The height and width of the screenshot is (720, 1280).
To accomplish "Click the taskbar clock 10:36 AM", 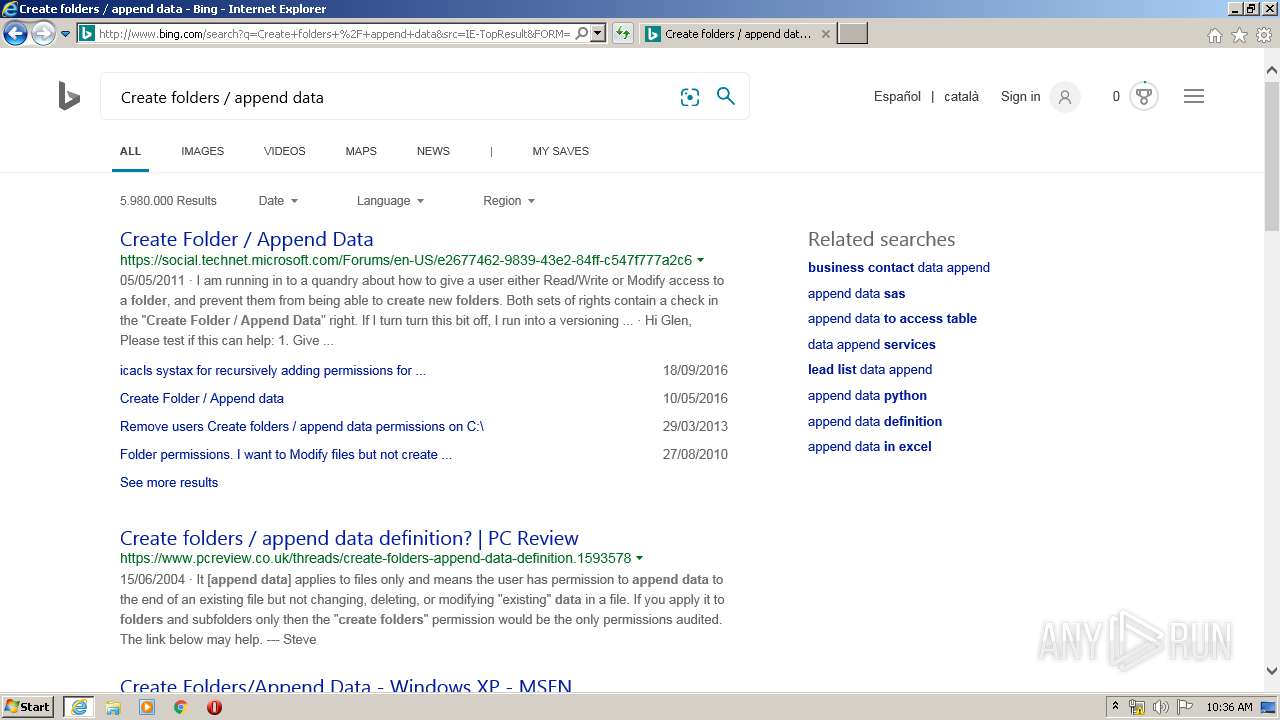I will (1229, 707).
